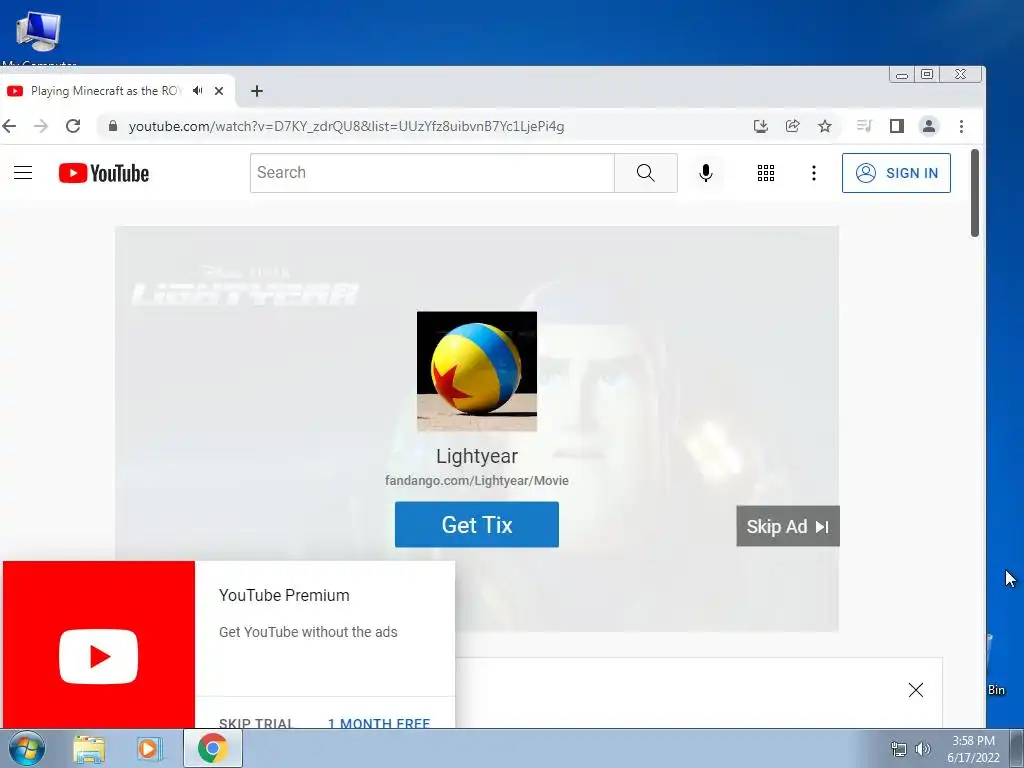Click the red YouTube Premium logo panel
Viewport: 1024px width, 768px height.
[99, 645]
